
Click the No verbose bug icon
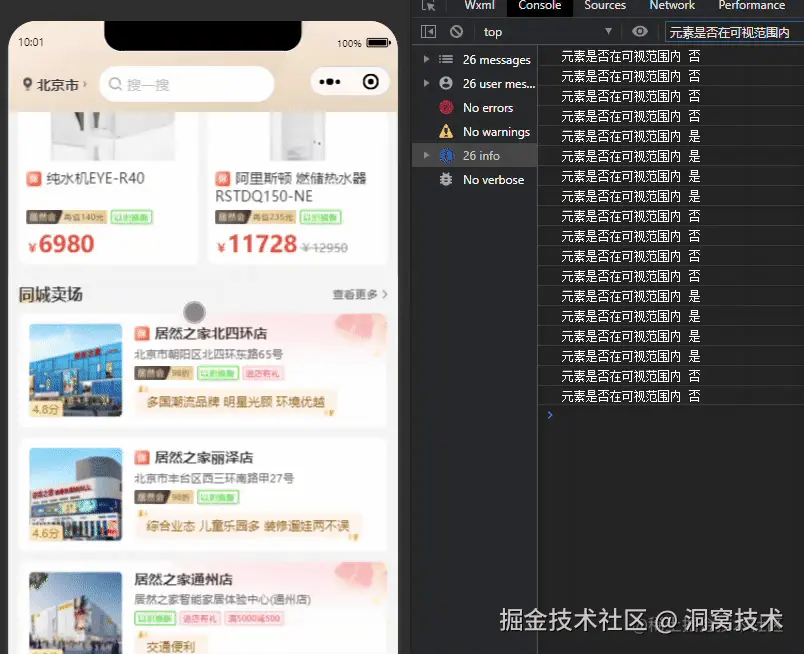tap(445, 180)
